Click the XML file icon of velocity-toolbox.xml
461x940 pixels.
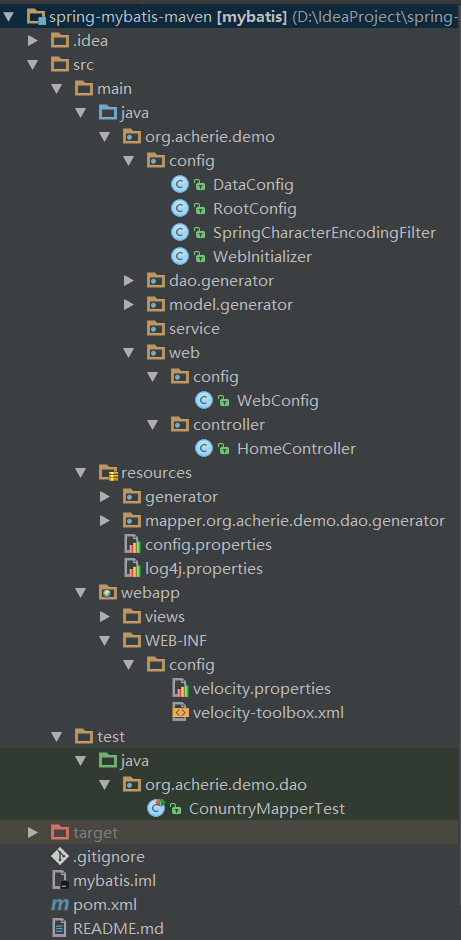tap(180, 713)
